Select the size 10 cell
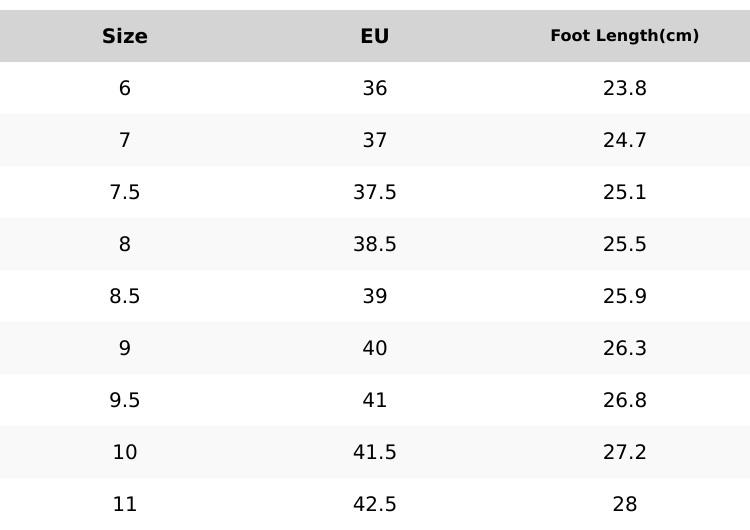The width and height of the screenshot is (750, 530). coord(125,452)
